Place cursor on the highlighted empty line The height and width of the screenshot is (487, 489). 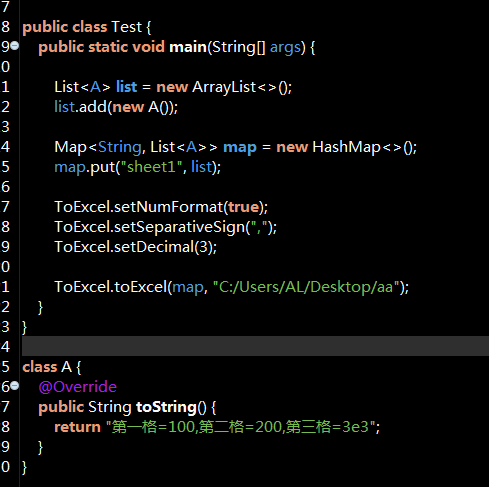click(255, 346)
